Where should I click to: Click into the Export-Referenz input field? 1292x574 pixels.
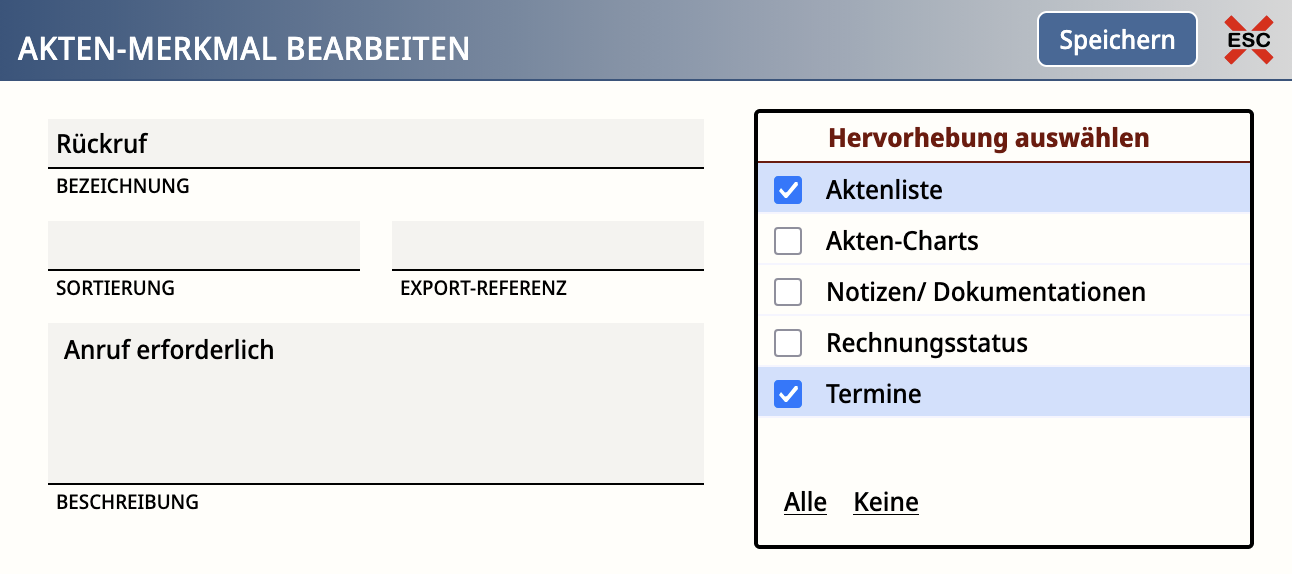pyautogui.click(x=547, y=246)
